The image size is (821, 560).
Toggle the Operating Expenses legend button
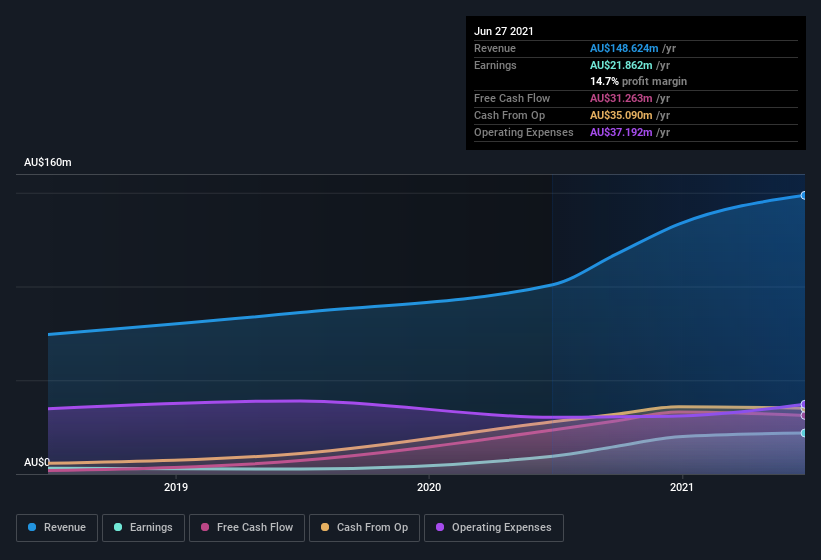494,528
